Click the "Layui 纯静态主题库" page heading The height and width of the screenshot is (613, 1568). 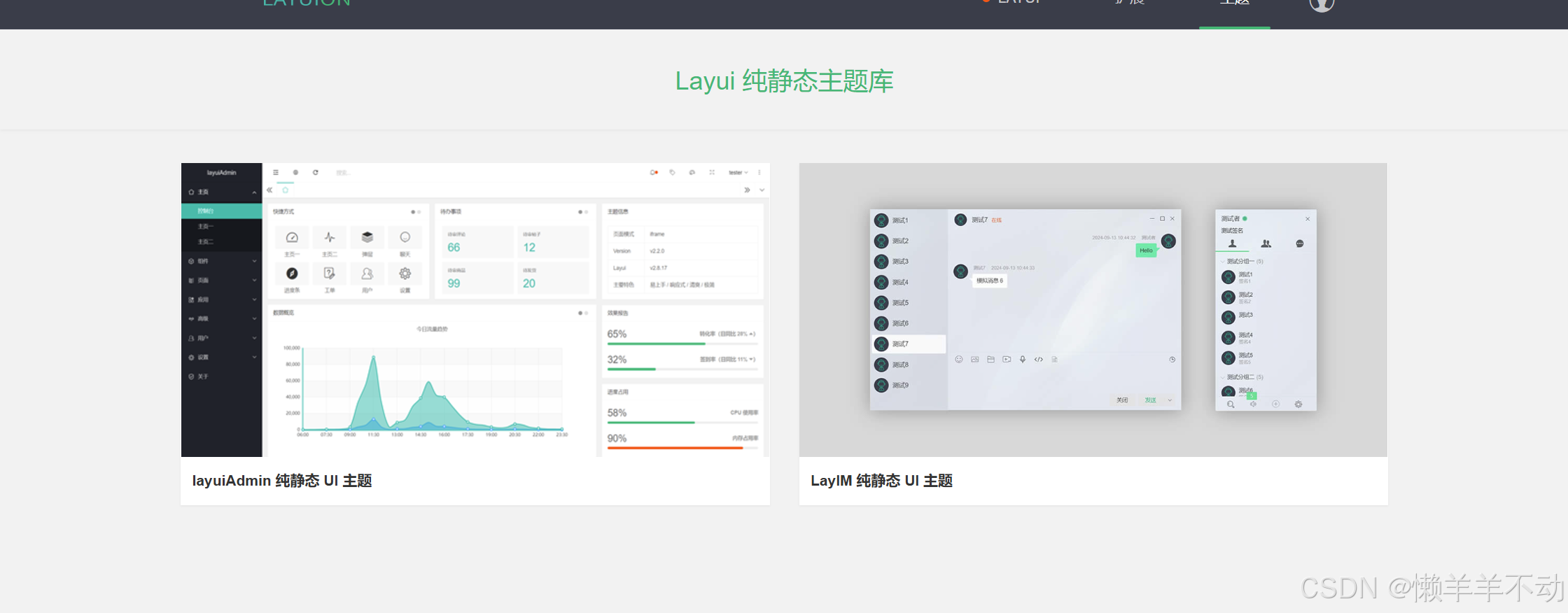coord(784,81)
